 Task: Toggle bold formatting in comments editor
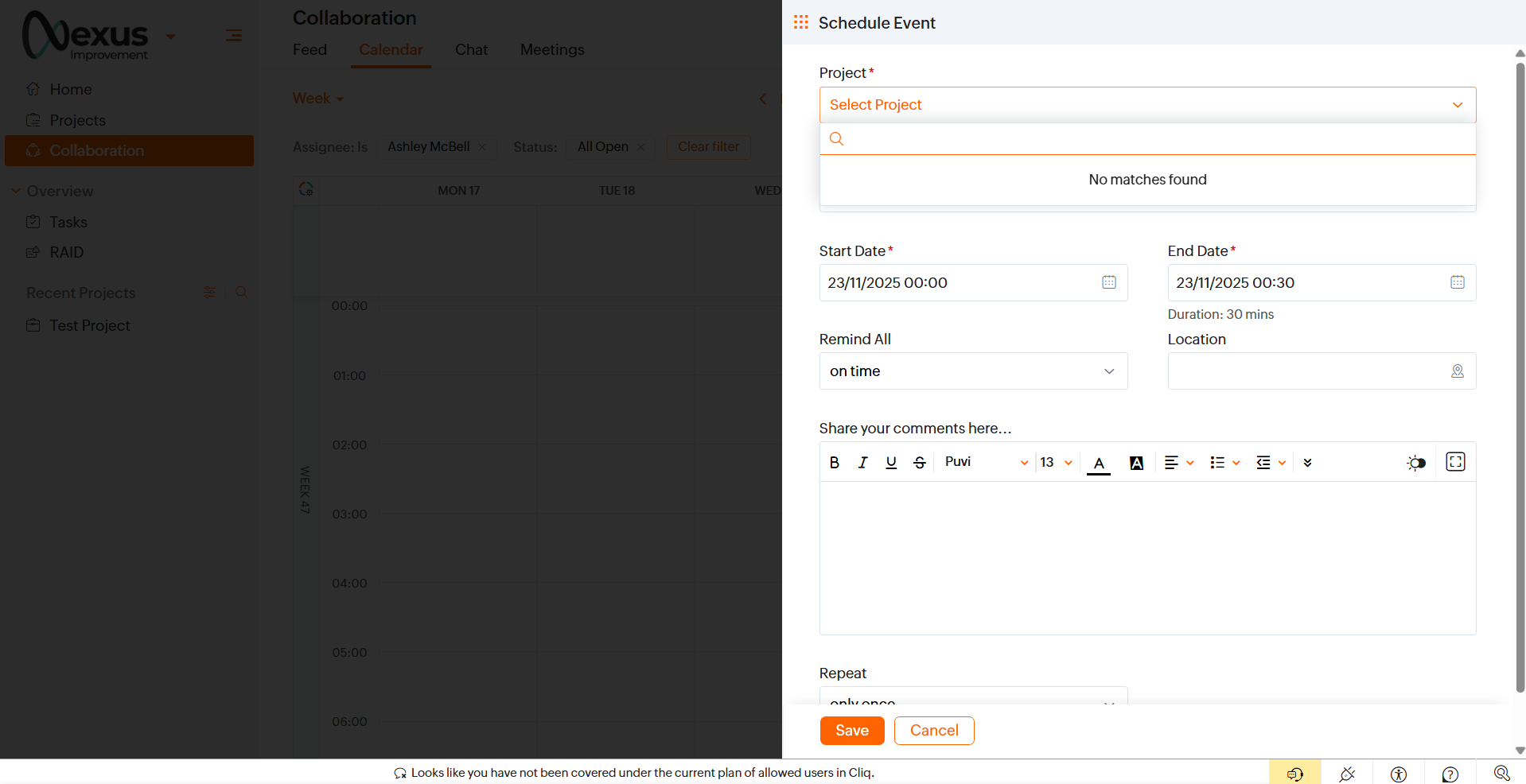click(x=834, y=463)
